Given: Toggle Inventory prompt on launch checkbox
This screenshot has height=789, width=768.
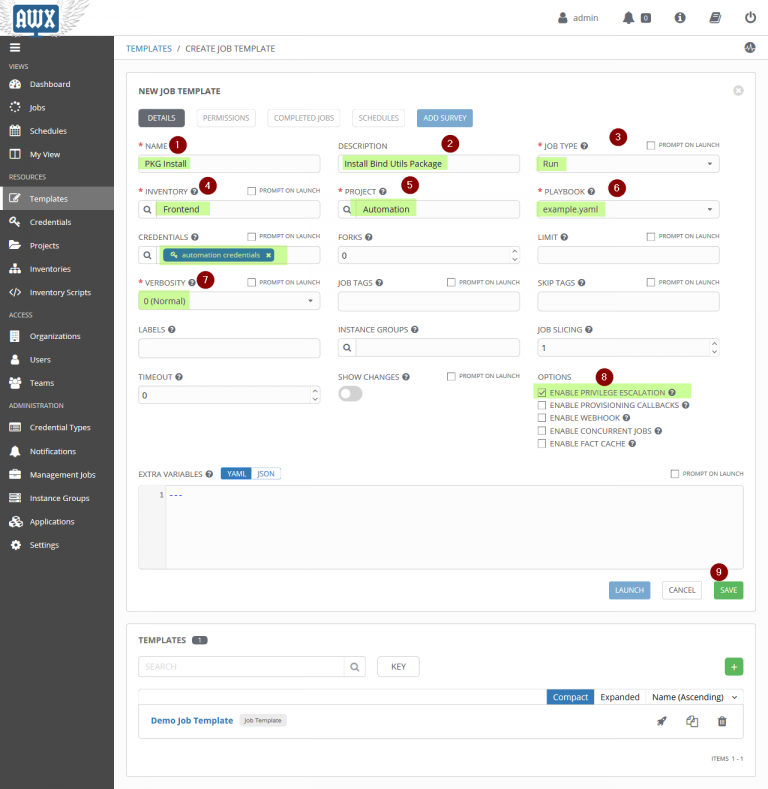Looking at the screenshot, I should [x=252, y=191].
